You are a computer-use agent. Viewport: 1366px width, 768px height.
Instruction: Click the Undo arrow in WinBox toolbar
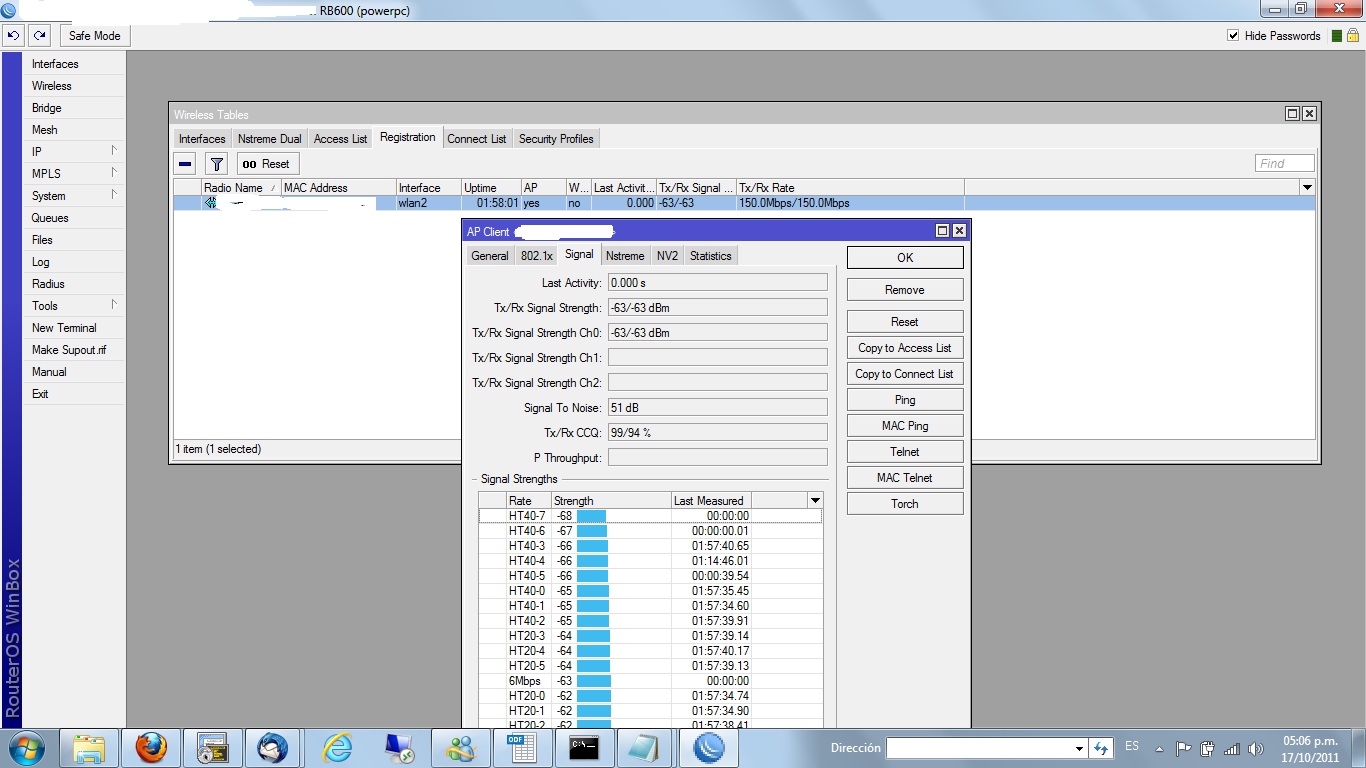click(14, 35)
